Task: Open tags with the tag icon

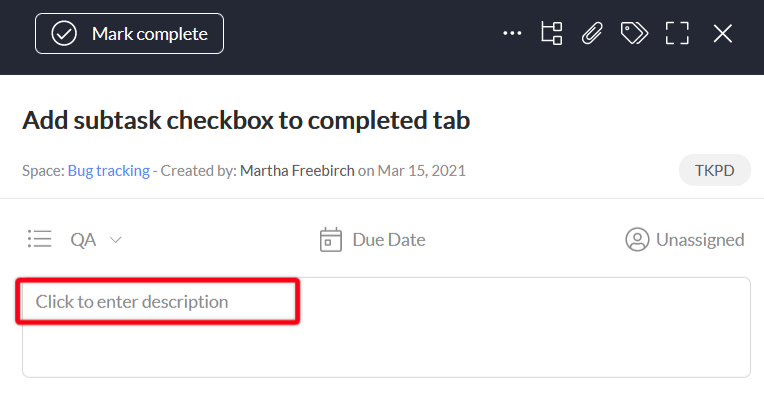Action: tap(634, 34)
